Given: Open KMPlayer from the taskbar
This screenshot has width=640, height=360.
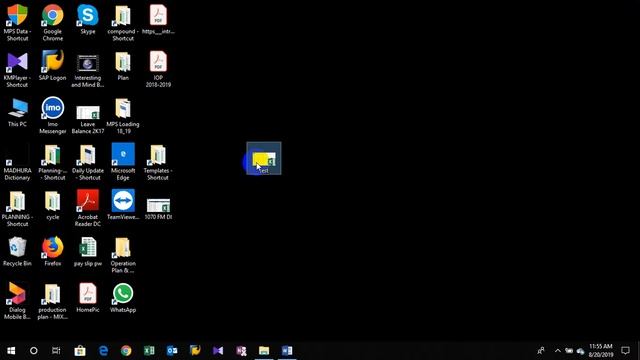Looking at the screenshot, I should click(218, 351).
